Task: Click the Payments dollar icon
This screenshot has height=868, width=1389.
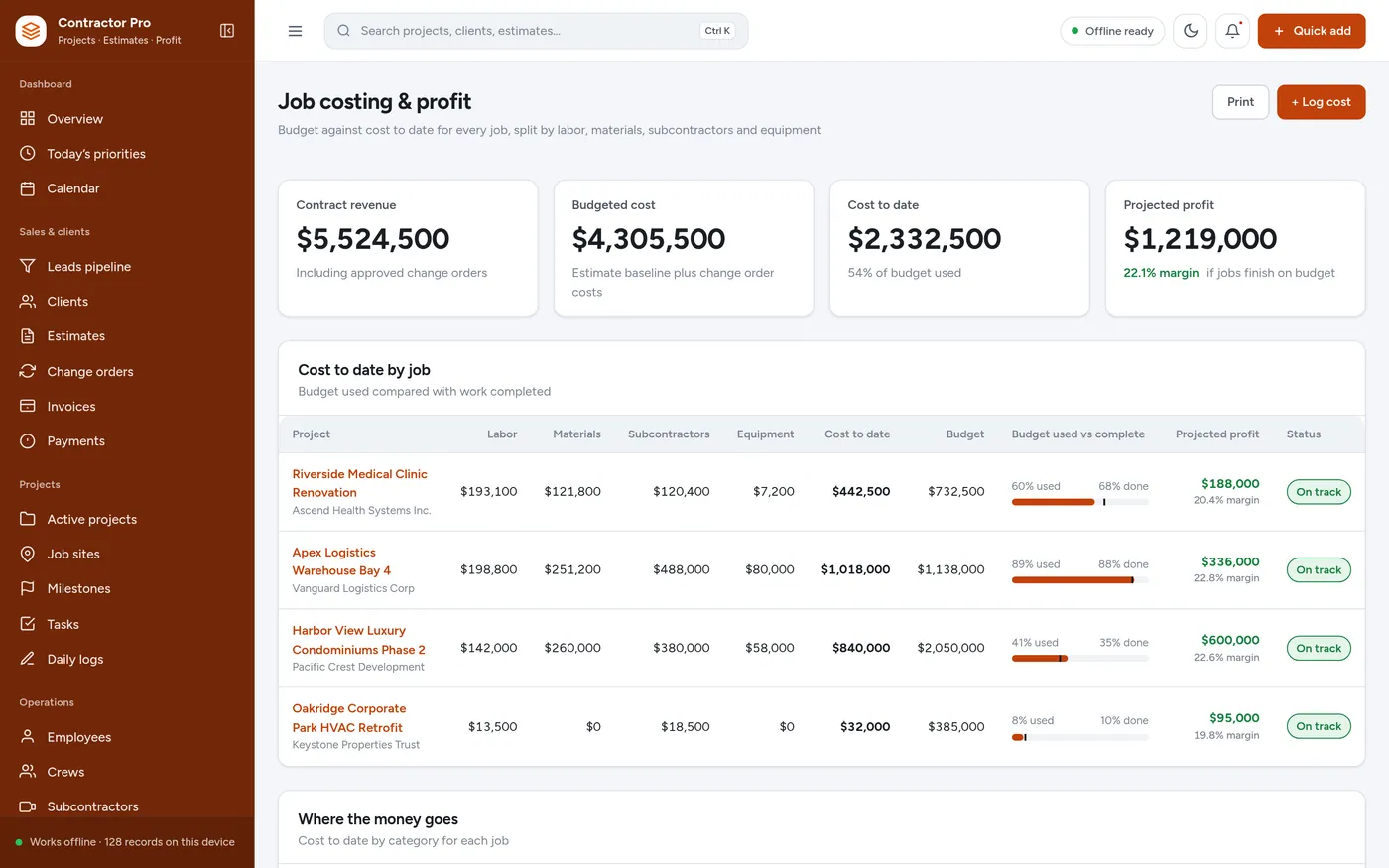Action: [x=28, y=440]
